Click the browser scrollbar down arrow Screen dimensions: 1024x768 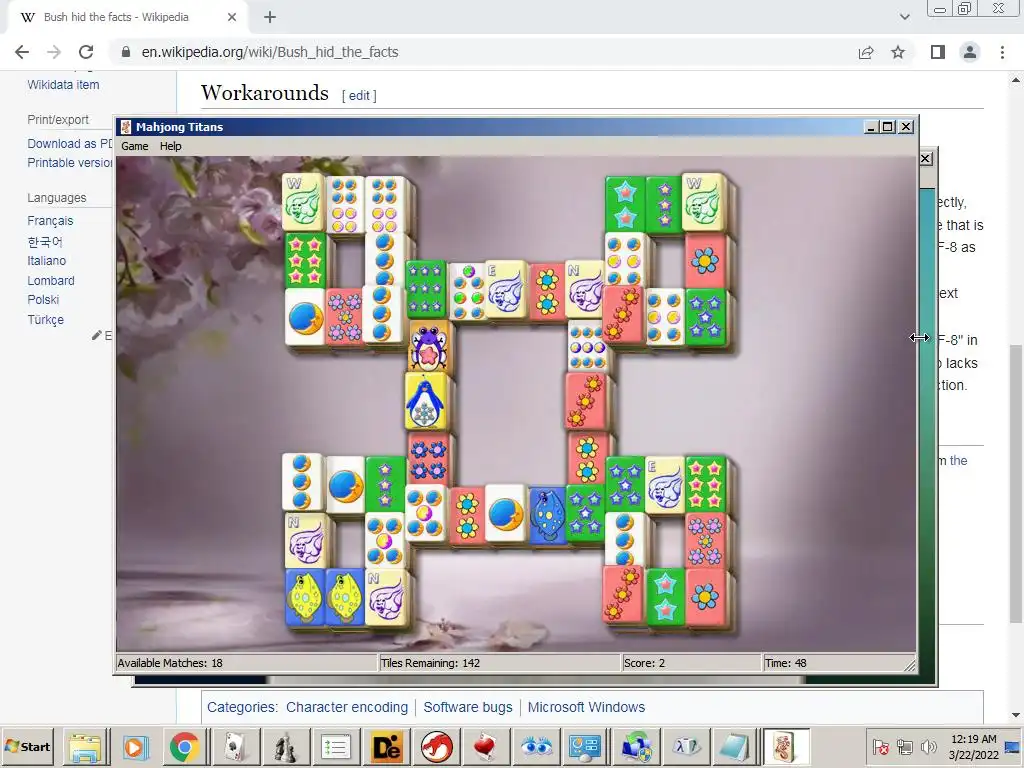pos(1016,715)
